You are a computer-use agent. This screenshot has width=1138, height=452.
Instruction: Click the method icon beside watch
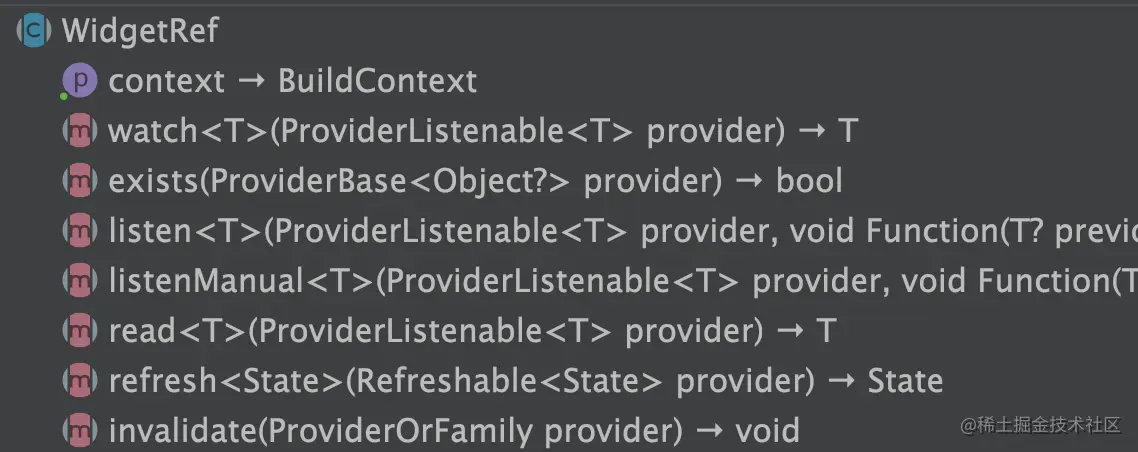79,131
